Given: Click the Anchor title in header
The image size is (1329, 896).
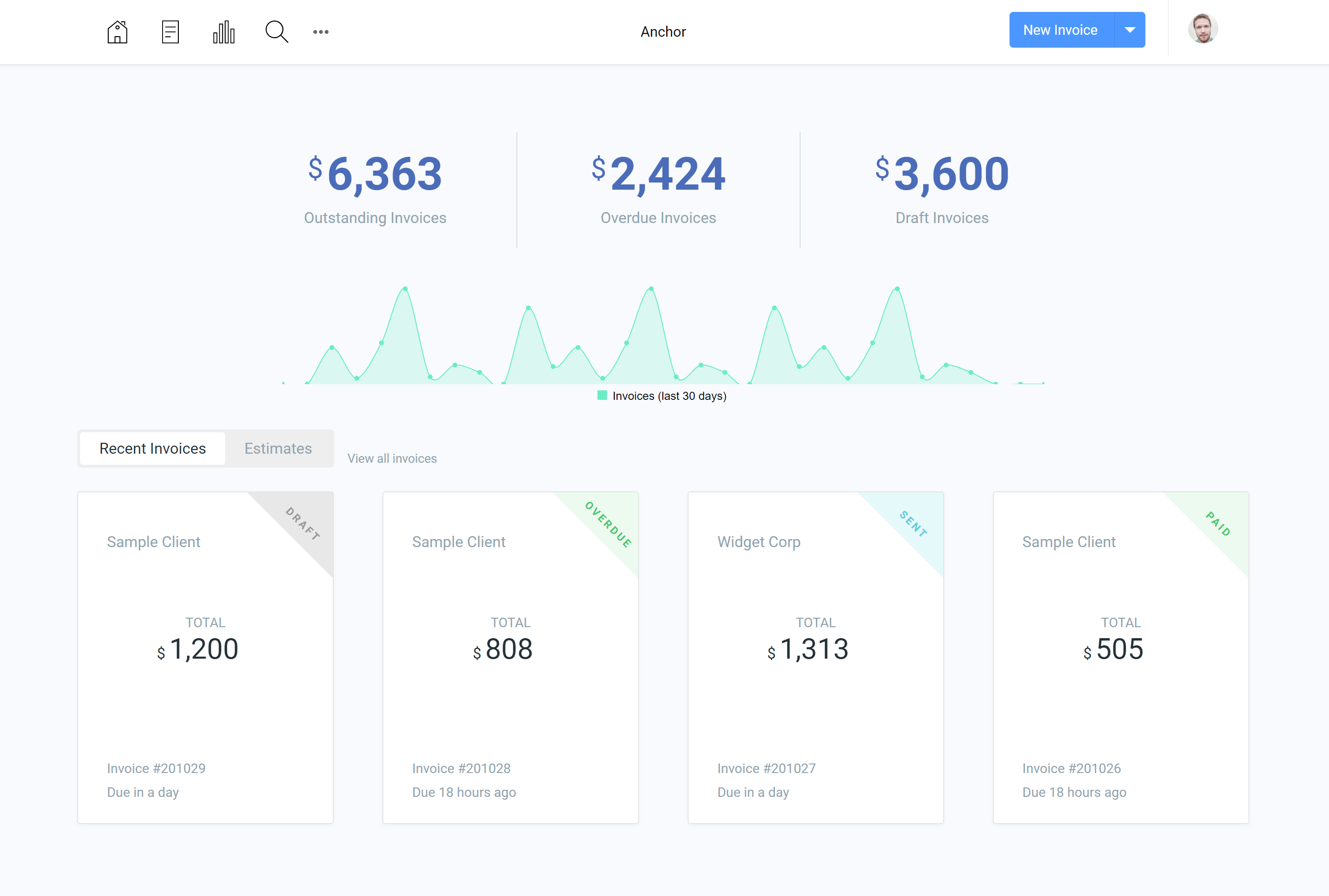Looking at the screenshot, I should point(663,32).
